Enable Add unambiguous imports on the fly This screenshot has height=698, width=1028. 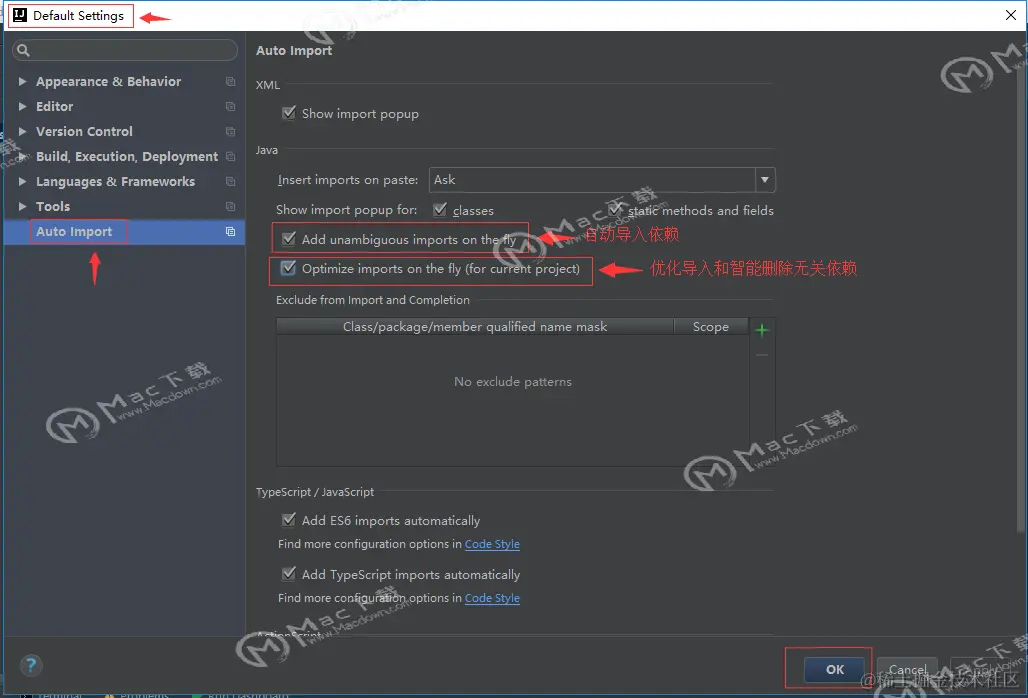(288, 239)
